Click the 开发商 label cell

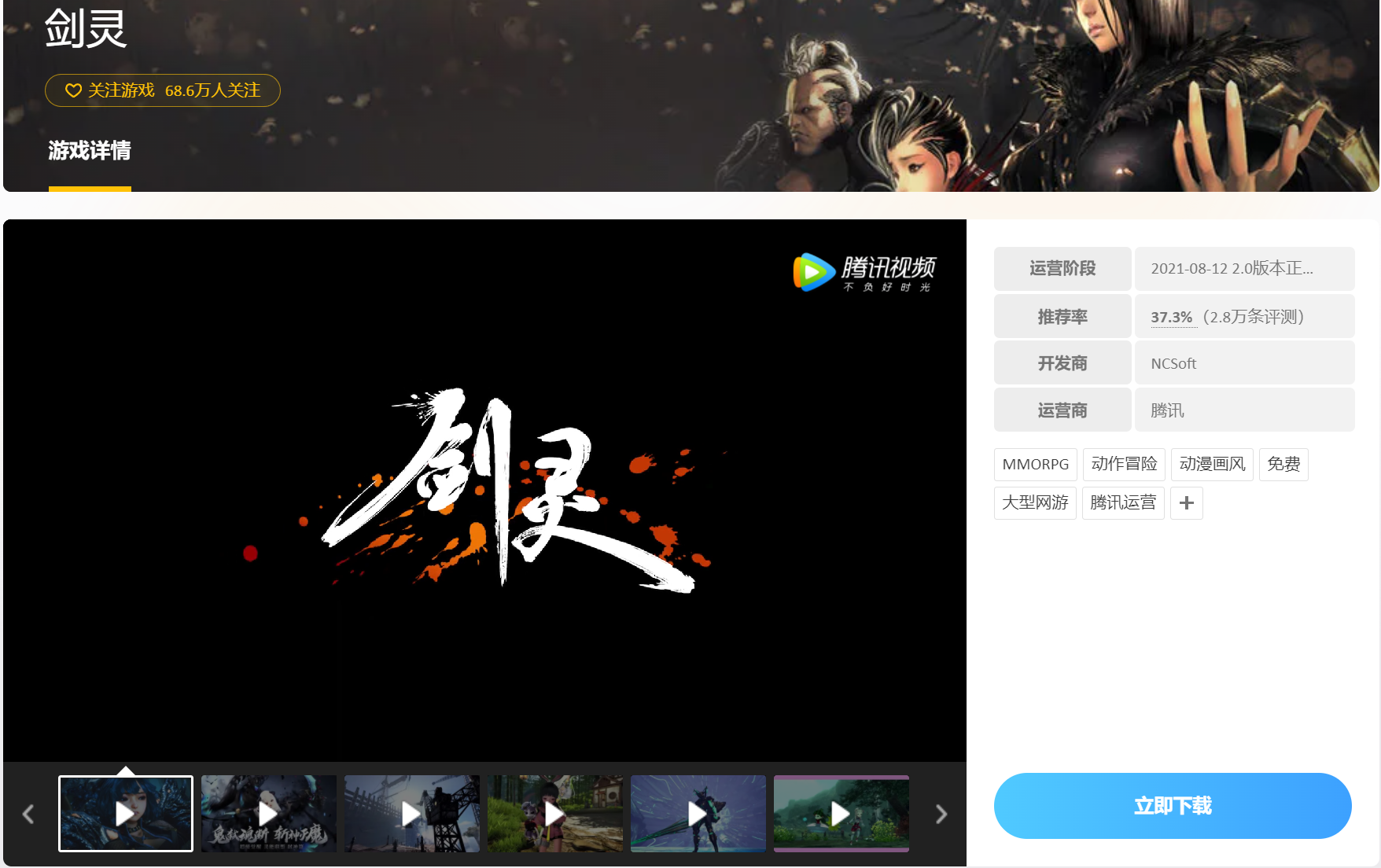coord(1062,363)
